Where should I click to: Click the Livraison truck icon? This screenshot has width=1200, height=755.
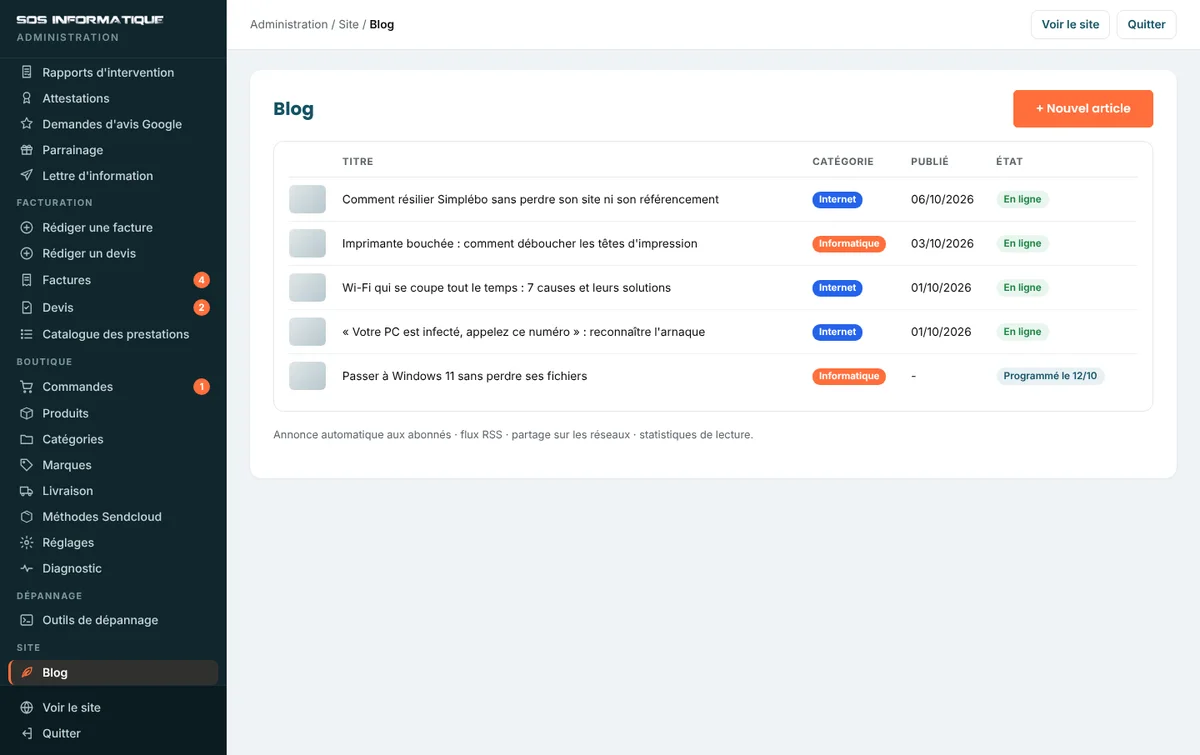(x=27, y=491)
